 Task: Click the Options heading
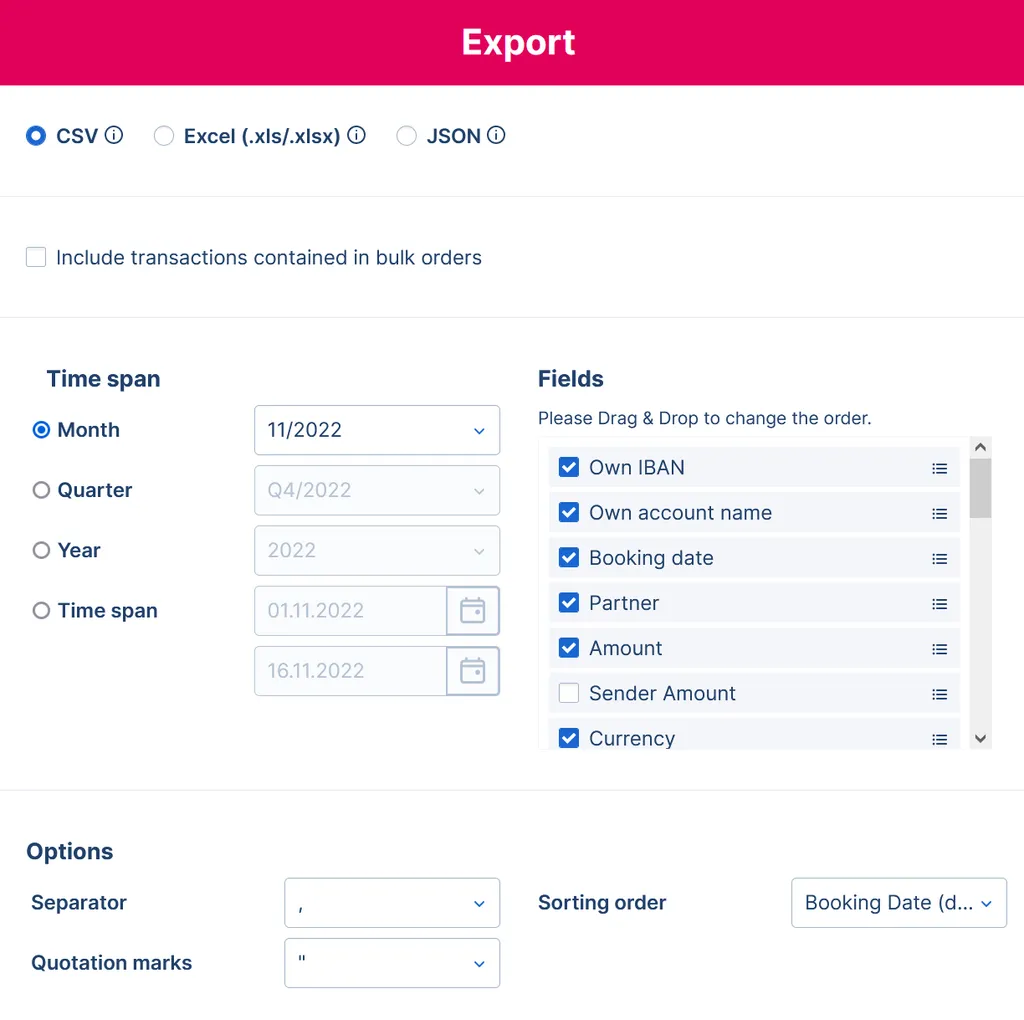(x=70, y=852)
